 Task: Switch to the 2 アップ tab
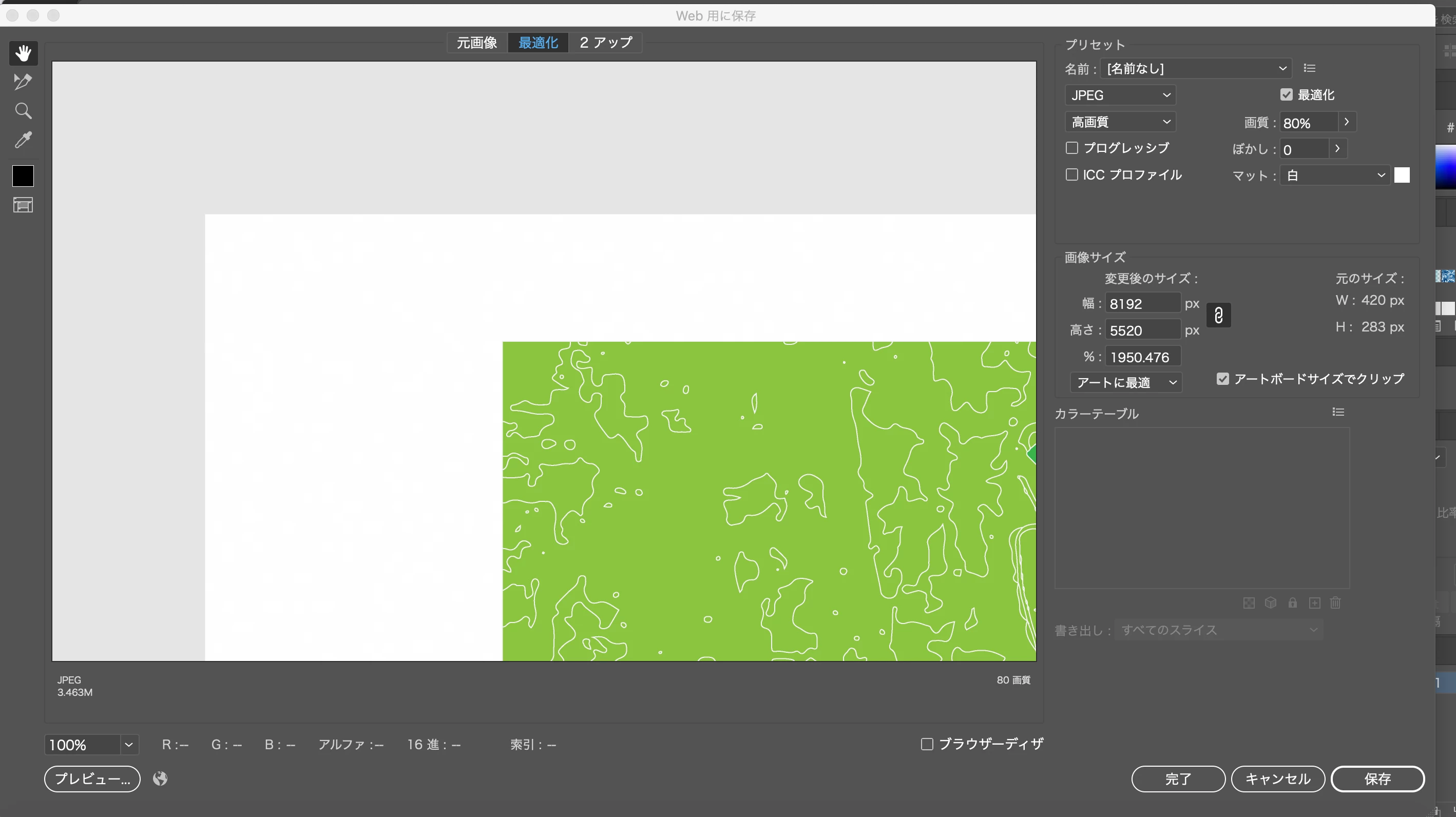(x=605, y=43)
